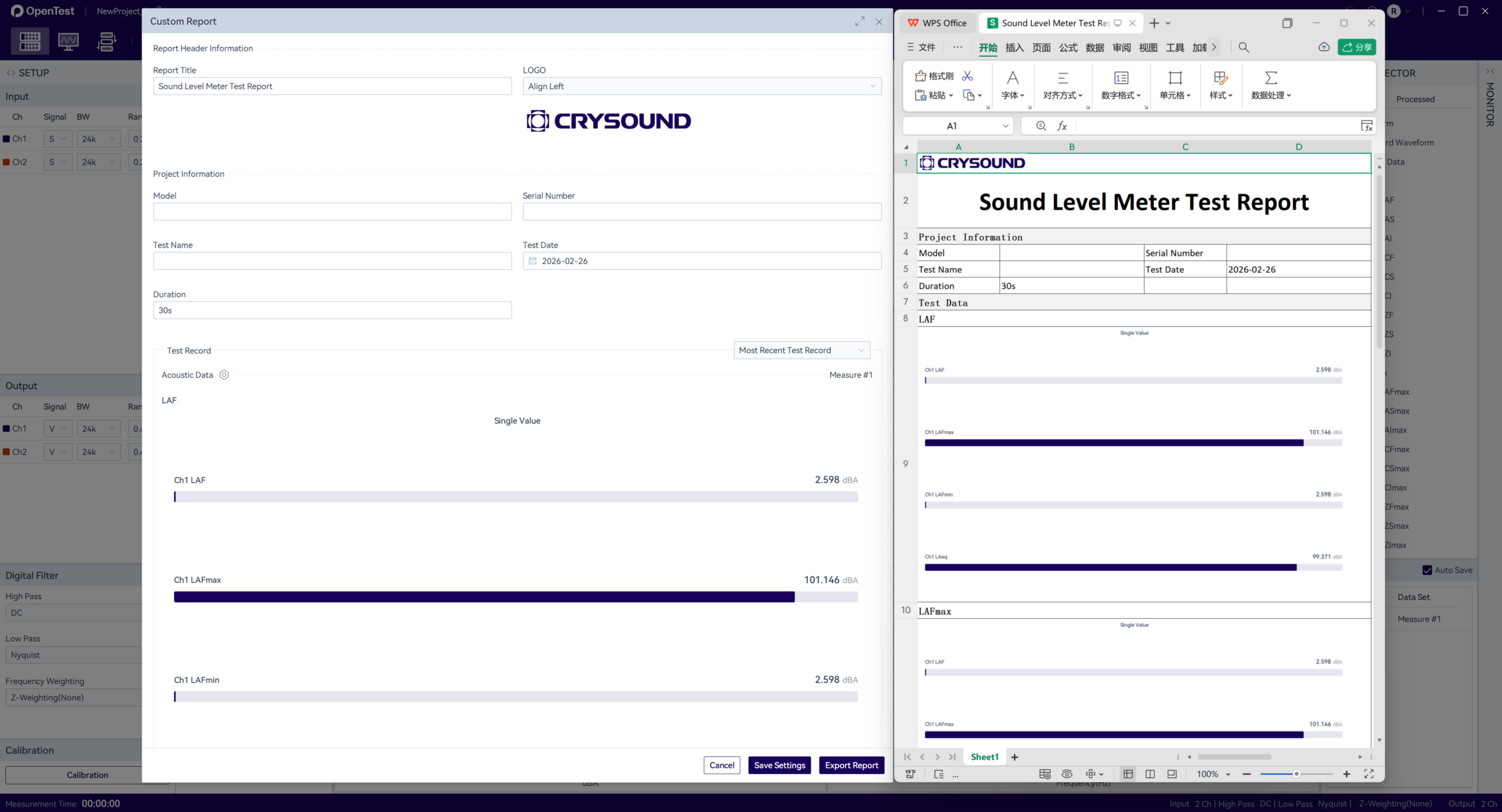Click the calendar icon in Test Date
The image size is (1502, 812).
[533, 261]
